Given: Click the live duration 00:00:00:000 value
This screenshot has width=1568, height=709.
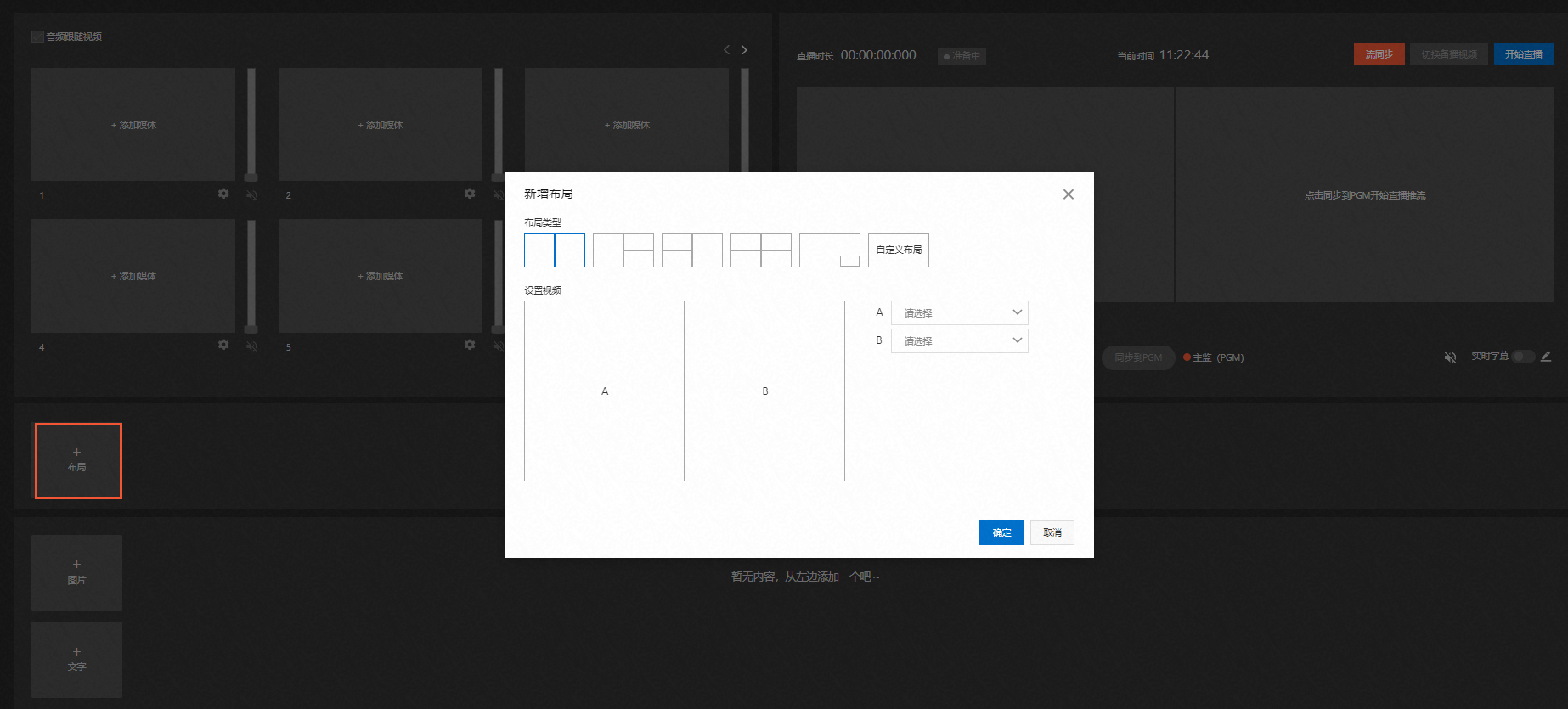Looking at the screenshot, I should click(878, 55).
